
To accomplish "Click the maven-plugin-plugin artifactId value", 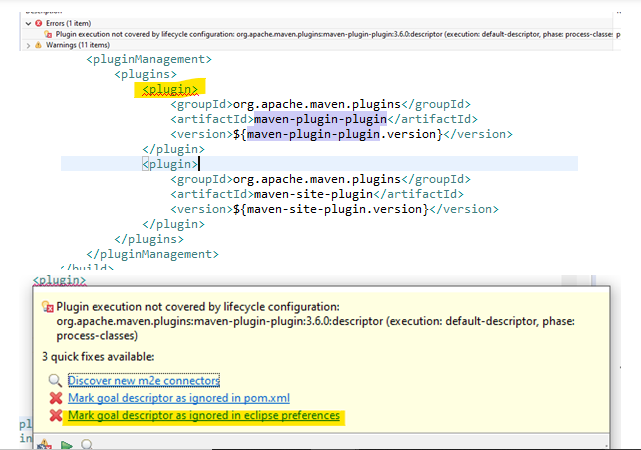I will (x=320, y=119).
